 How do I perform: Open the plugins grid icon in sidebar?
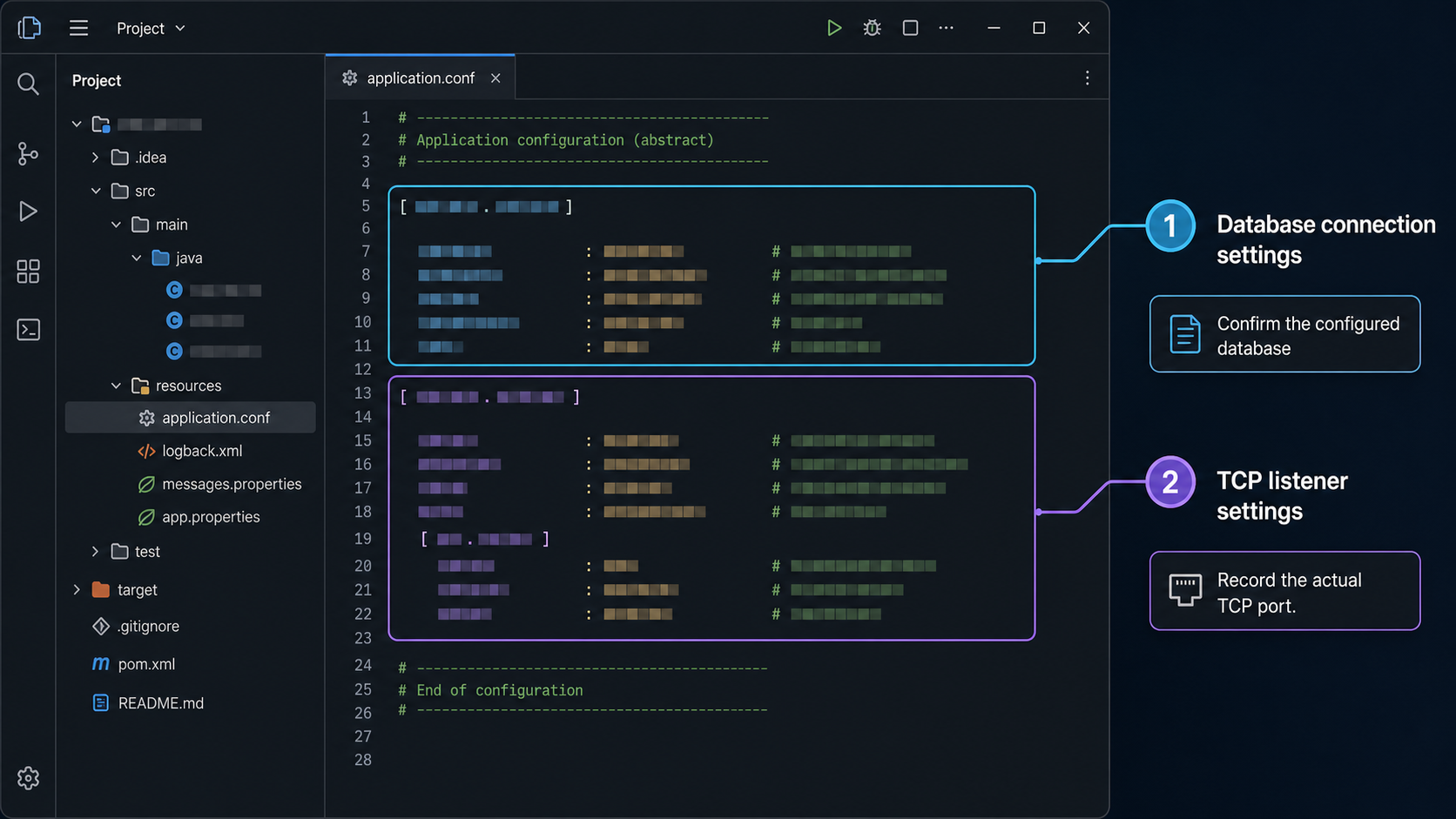(28, 272)
